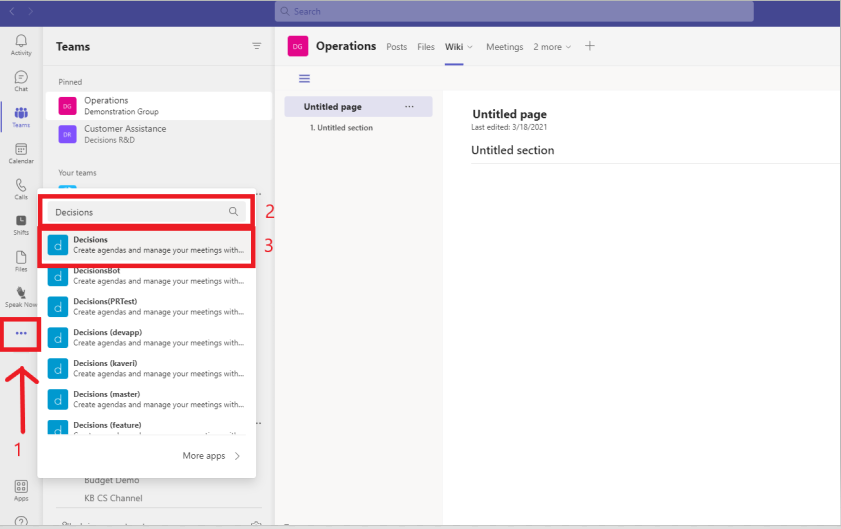Expand the Wiki tab dropdown chevron
Viewport: 841px width, 529px height.
(470, 47)
